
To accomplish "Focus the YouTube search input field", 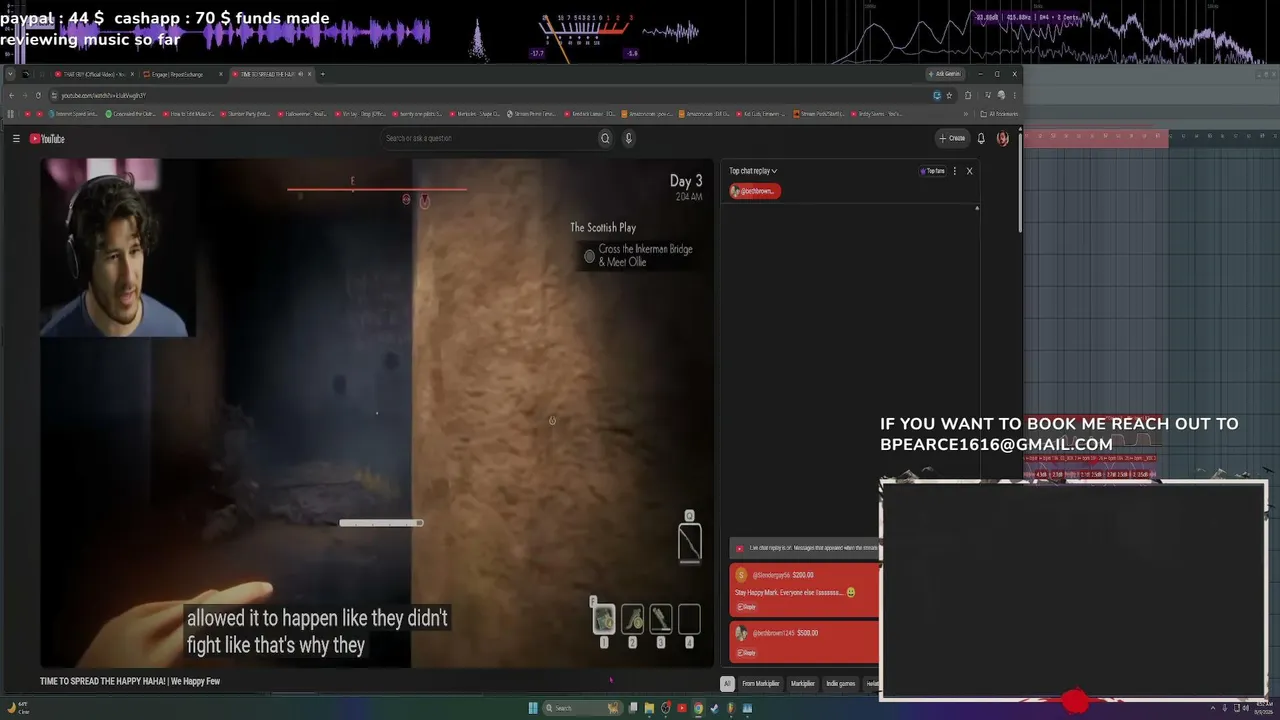I will (490, 138).
